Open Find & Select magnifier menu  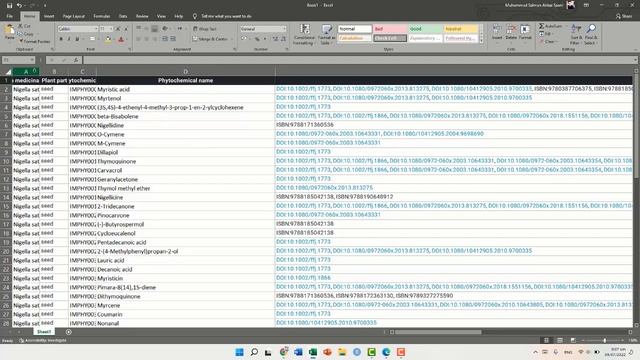pos(590,34)
